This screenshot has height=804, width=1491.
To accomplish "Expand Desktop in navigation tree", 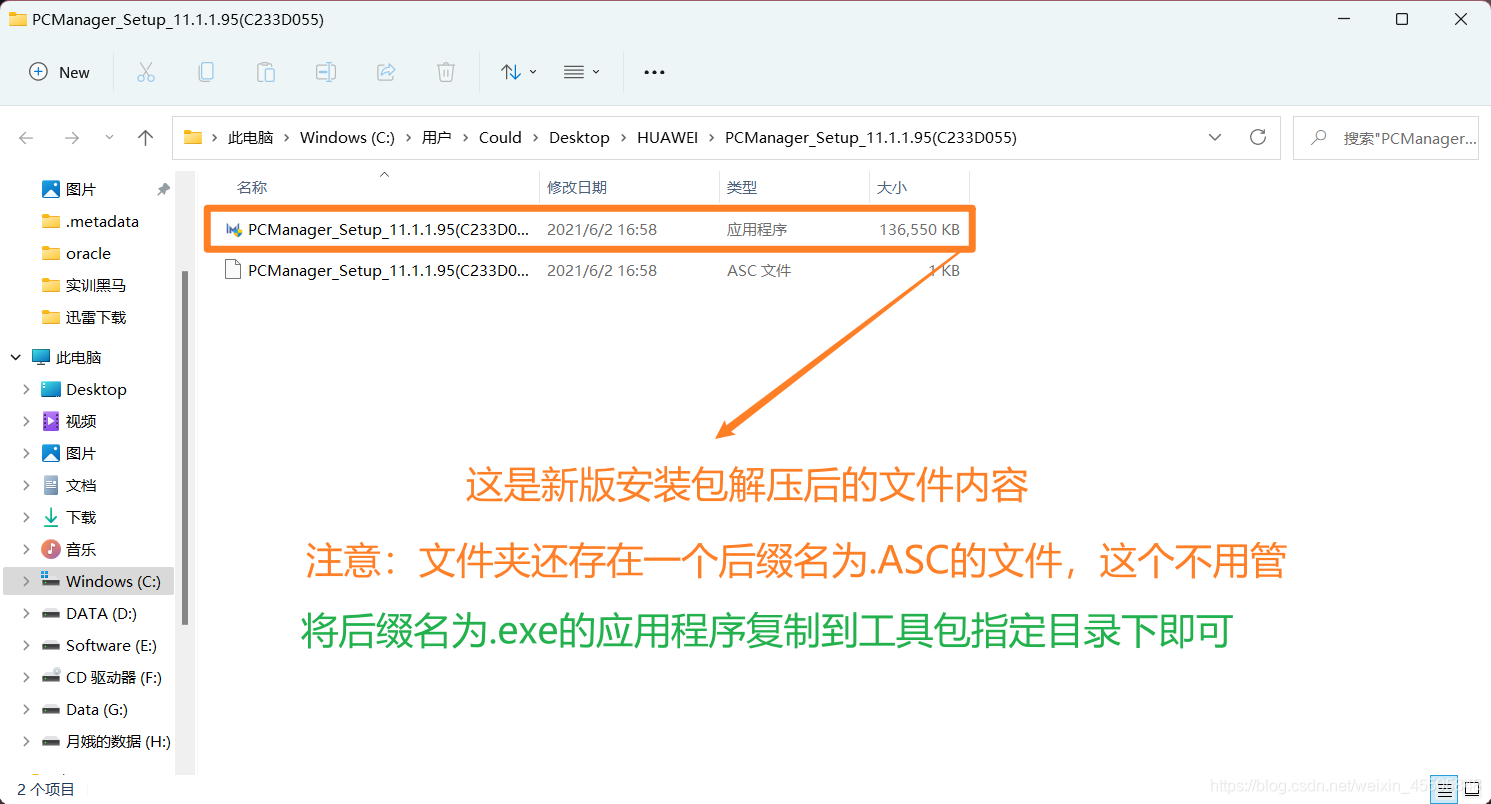I will 26,389.
